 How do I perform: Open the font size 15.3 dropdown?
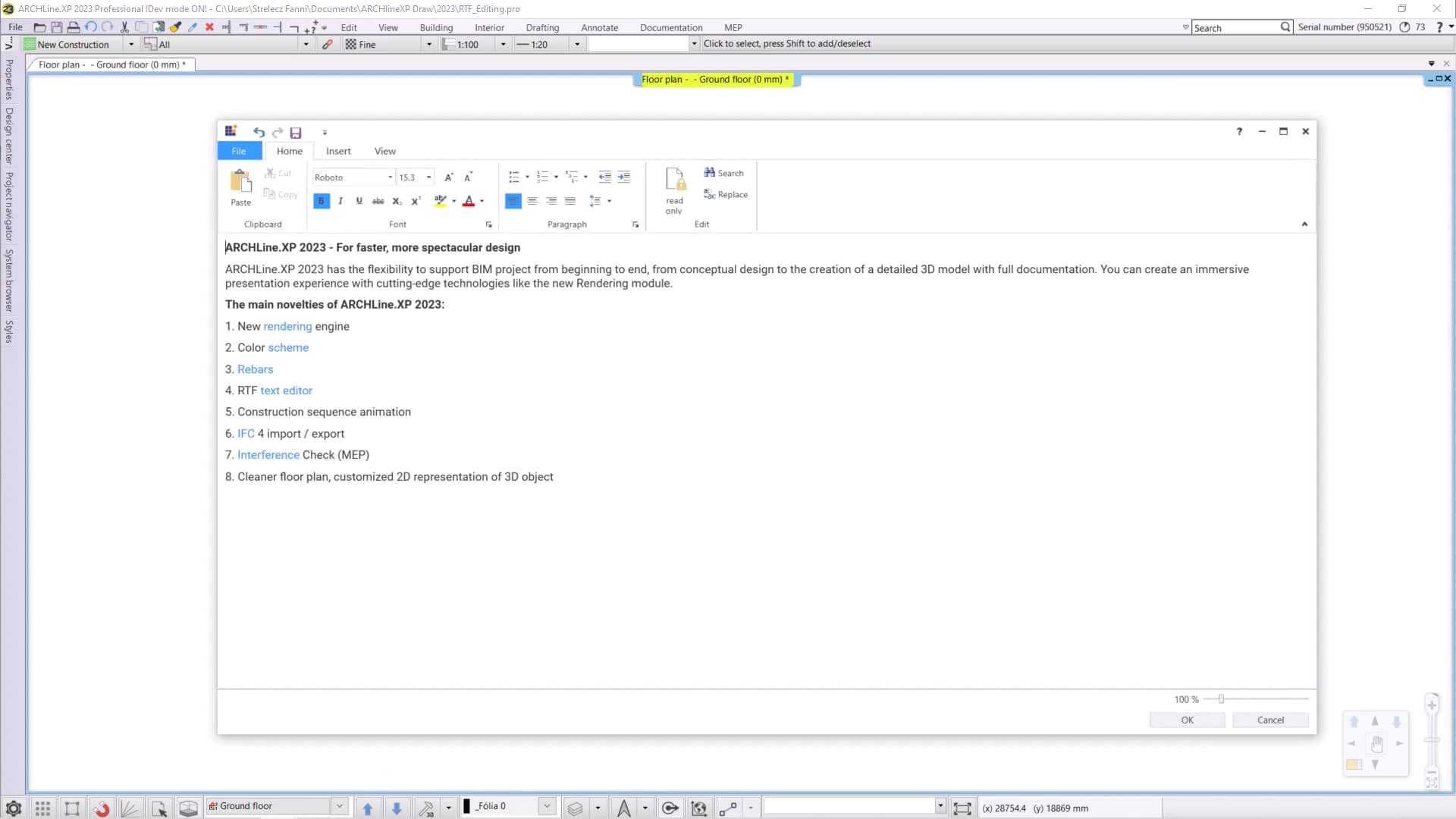click(428, 177)
